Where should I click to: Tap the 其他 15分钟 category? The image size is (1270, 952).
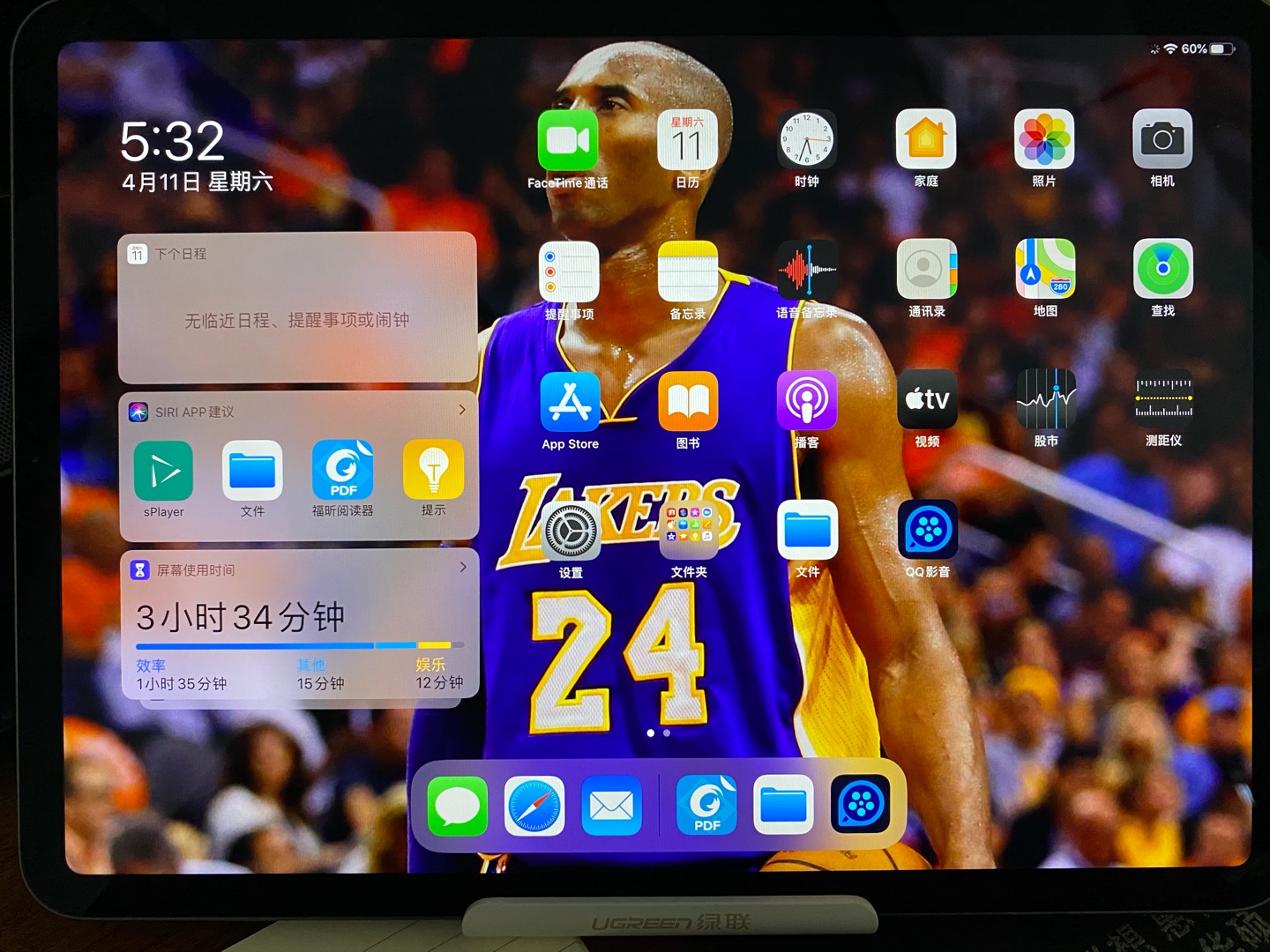[x=320, y=674]
